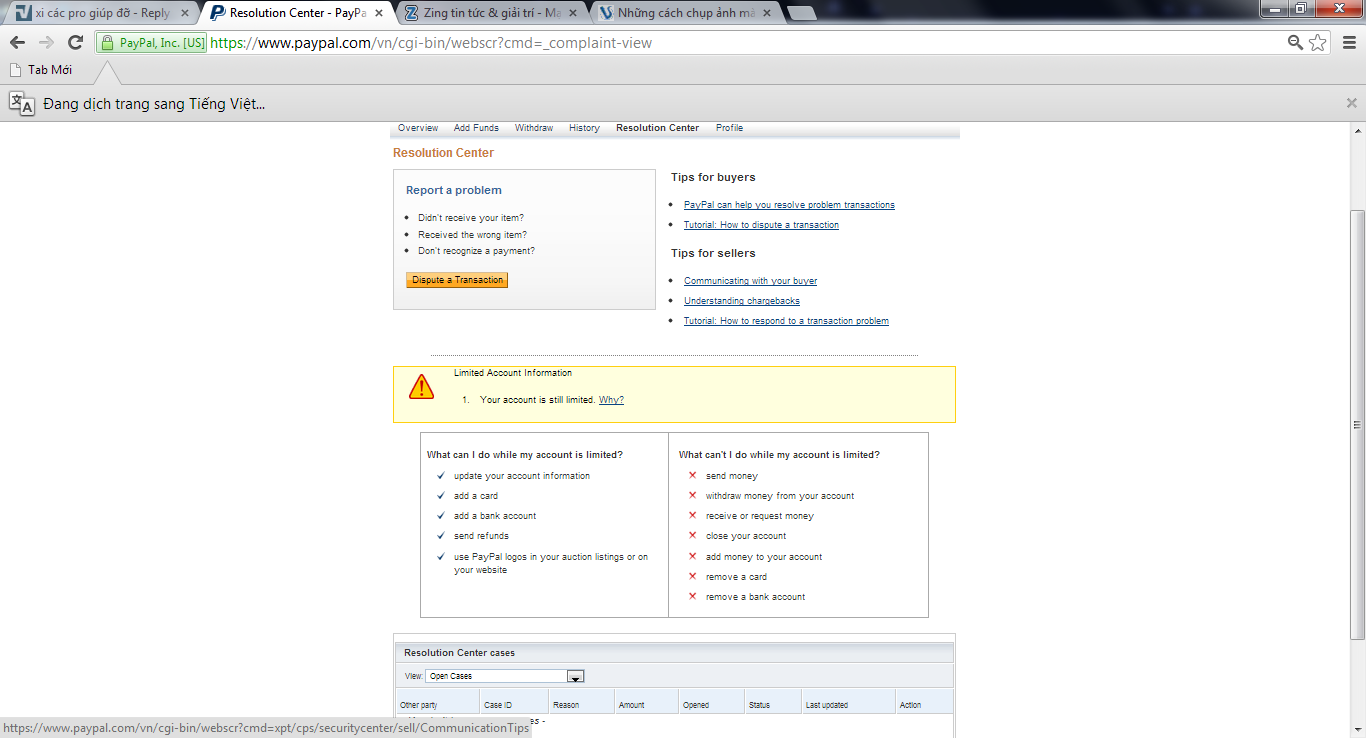Image resolution: width=1366 pixels, height=738 pixels.
Task: Close the 'Những cách chụp ảnh' tab
Action: [768, 13]
